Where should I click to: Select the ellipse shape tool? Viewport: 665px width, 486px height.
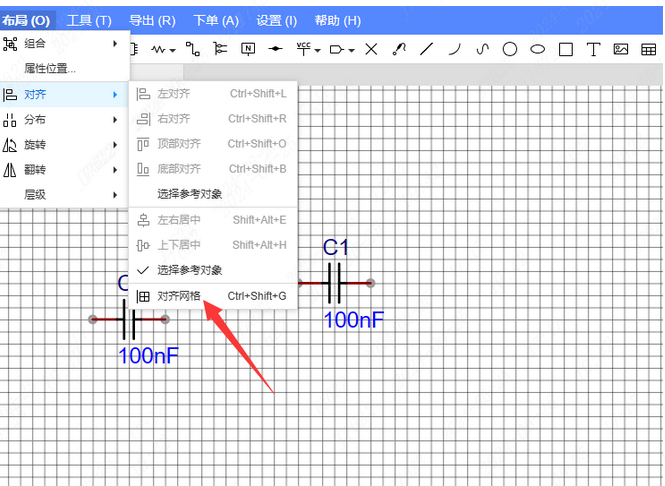click(x=537, y=48)
